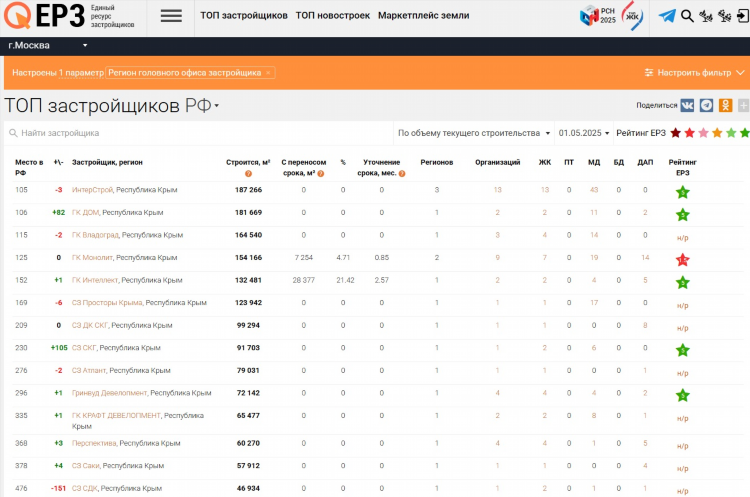
Task: Open site search via magnifier icon
Action: click(x=687, y=16)
